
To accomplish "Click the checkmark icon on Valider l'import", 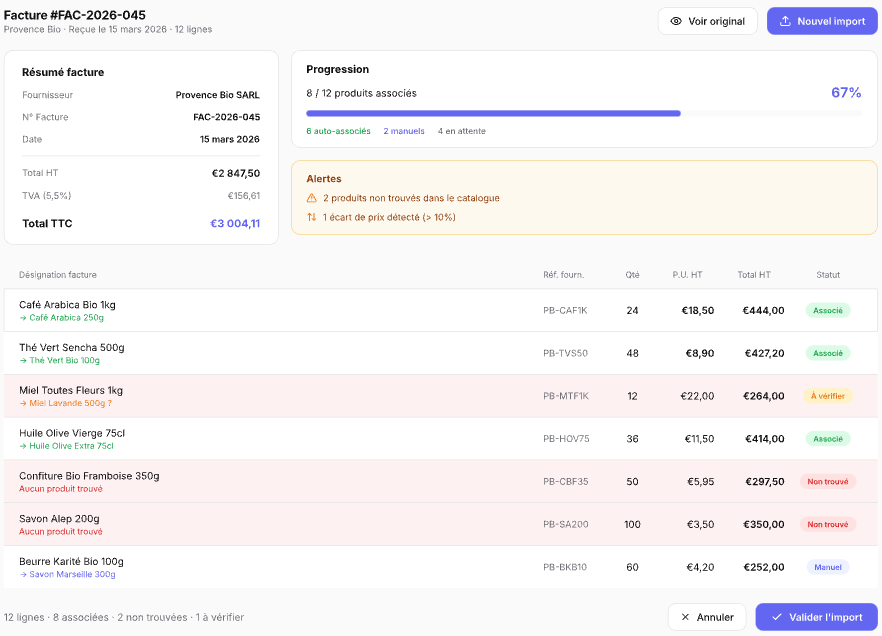I will 779,617.
